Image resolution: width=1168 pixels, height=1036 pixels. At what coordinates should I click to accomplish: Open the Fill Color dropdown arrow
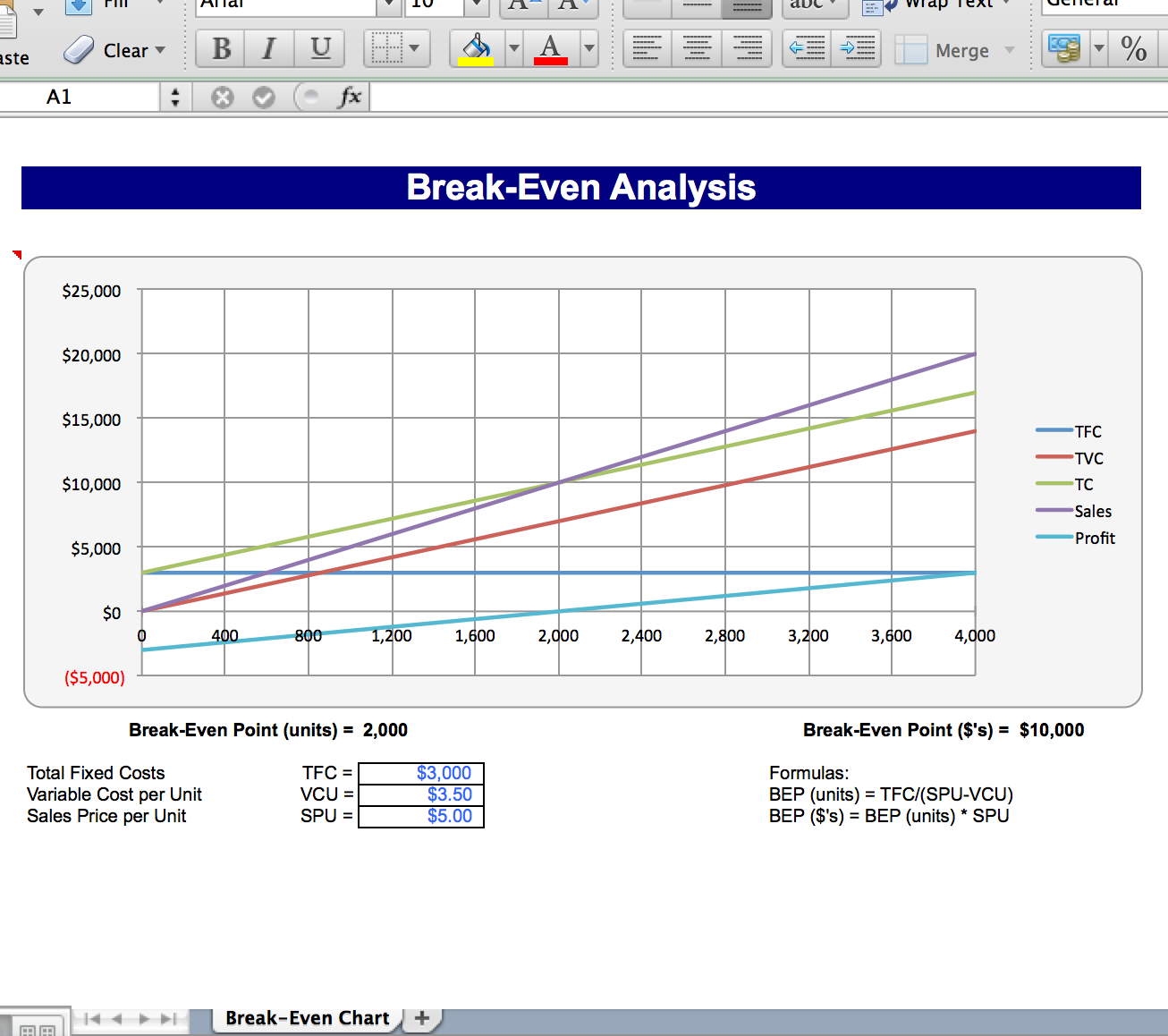click(513, 48)
